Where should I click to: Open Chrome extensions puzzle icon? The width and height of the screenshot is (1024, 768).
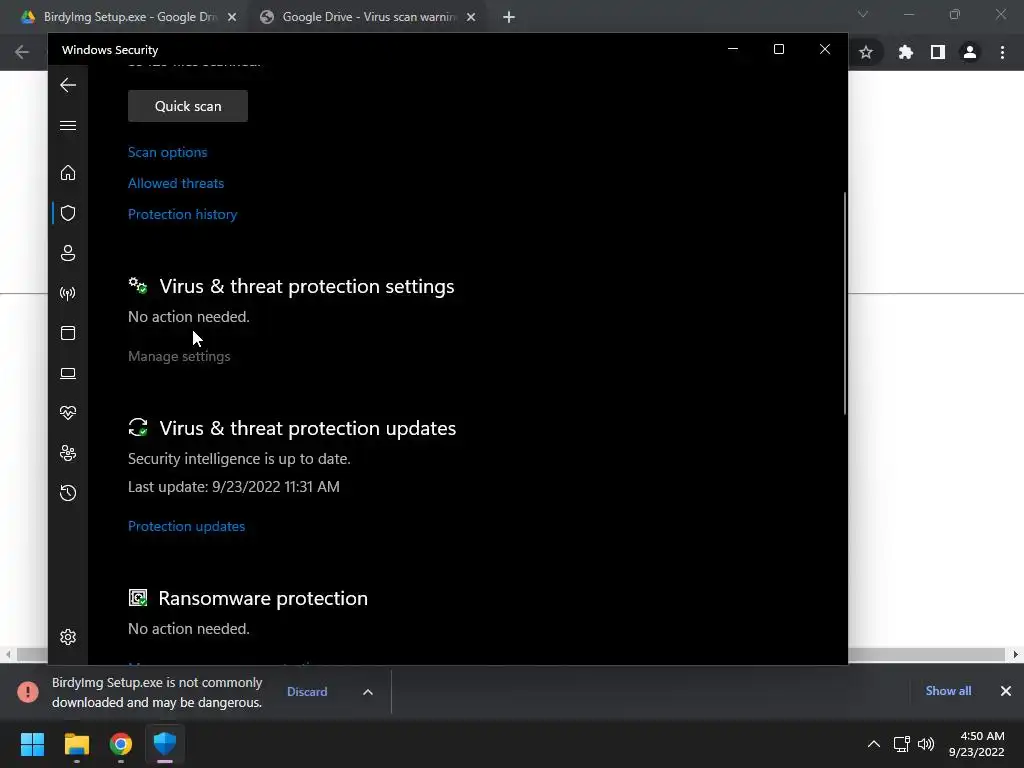905,52
